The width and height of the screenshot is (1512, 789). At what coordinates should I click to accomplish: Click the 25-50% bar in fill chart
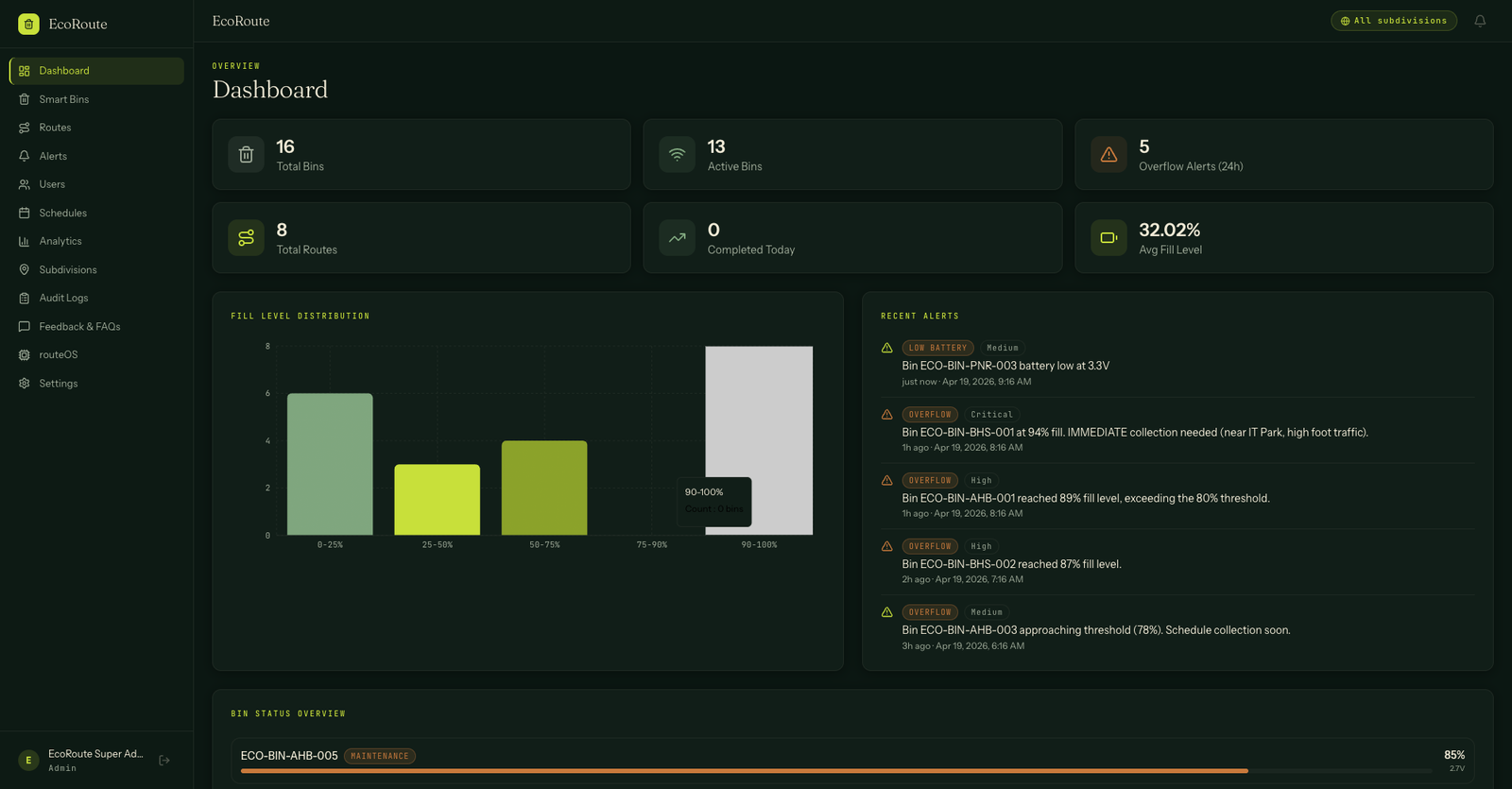tap(437, 500)
